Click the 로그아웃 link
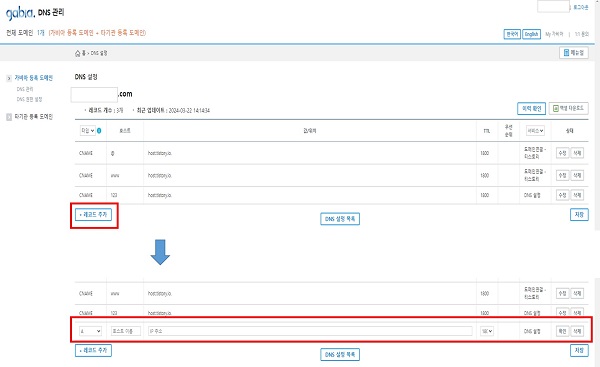Image resolution: width=600 pixels, height=367 pixels. tap(581, 7)
